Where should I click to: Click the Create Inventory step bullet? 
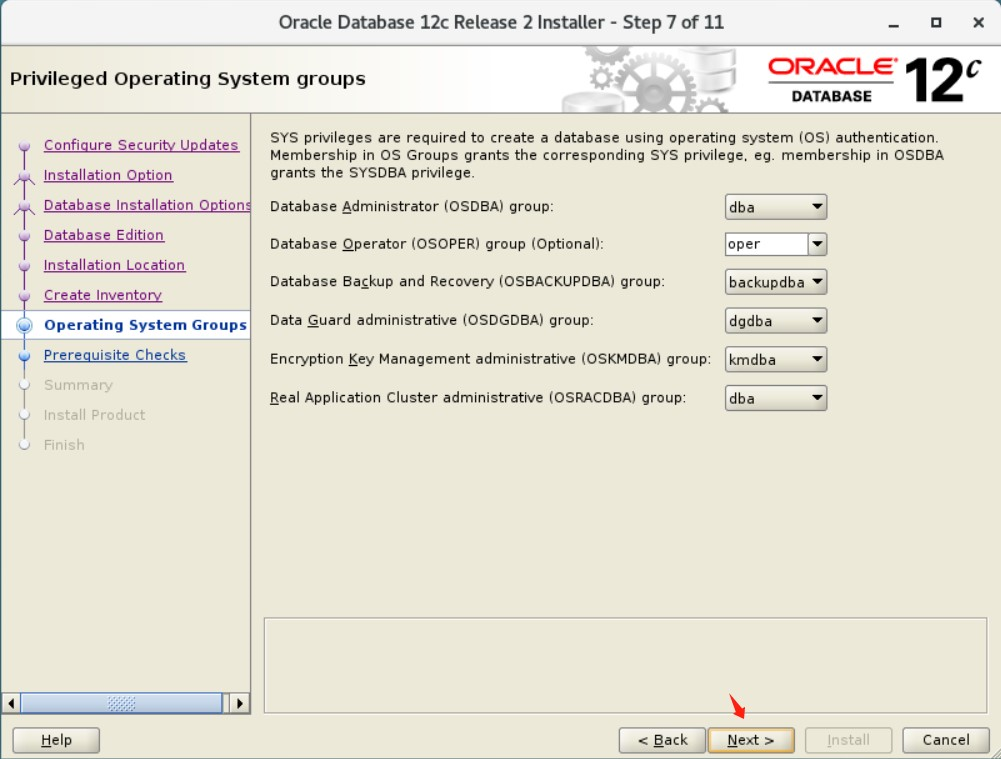pos(24,296)
